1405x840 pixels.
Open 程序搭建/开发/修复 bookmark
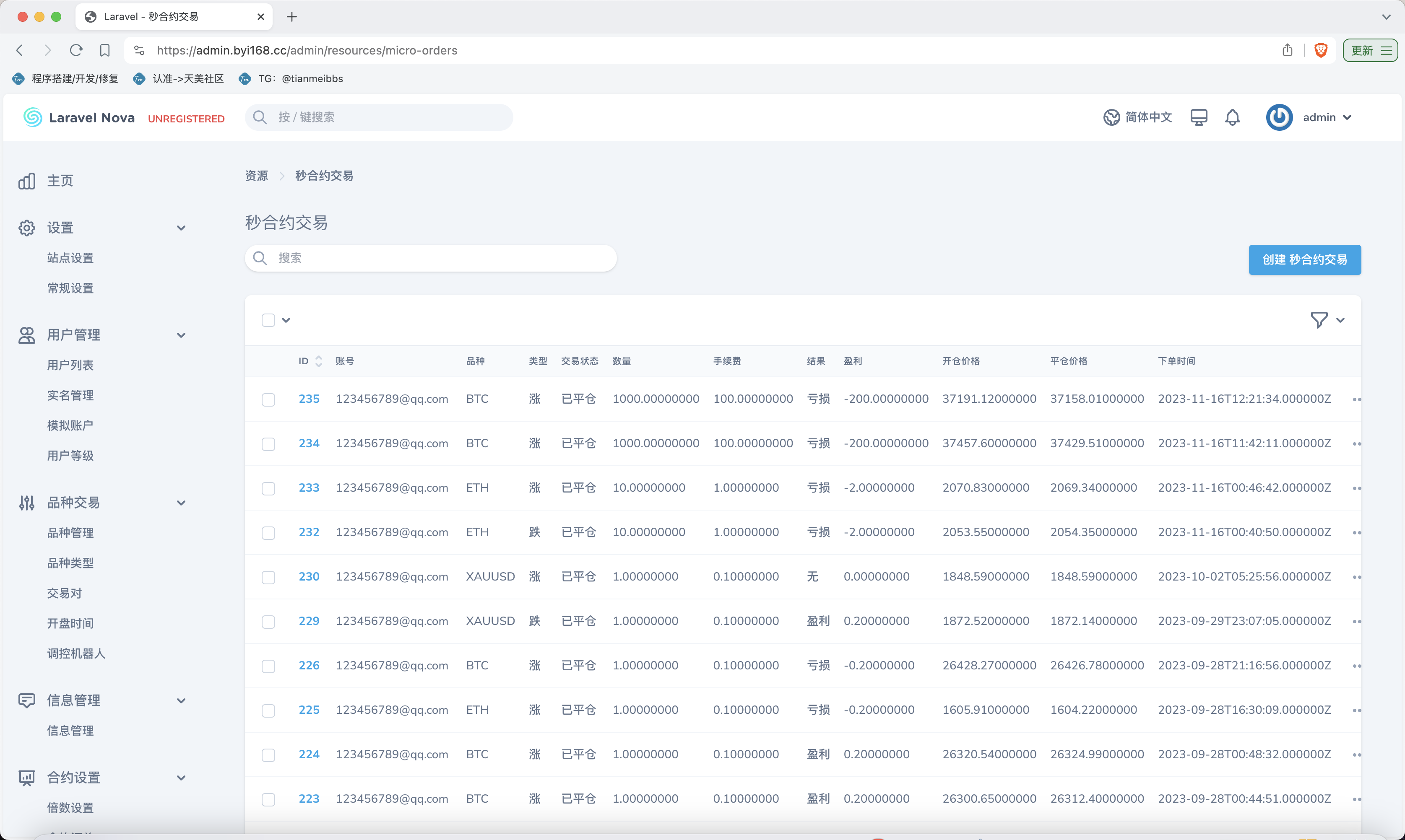coord(66,79)
